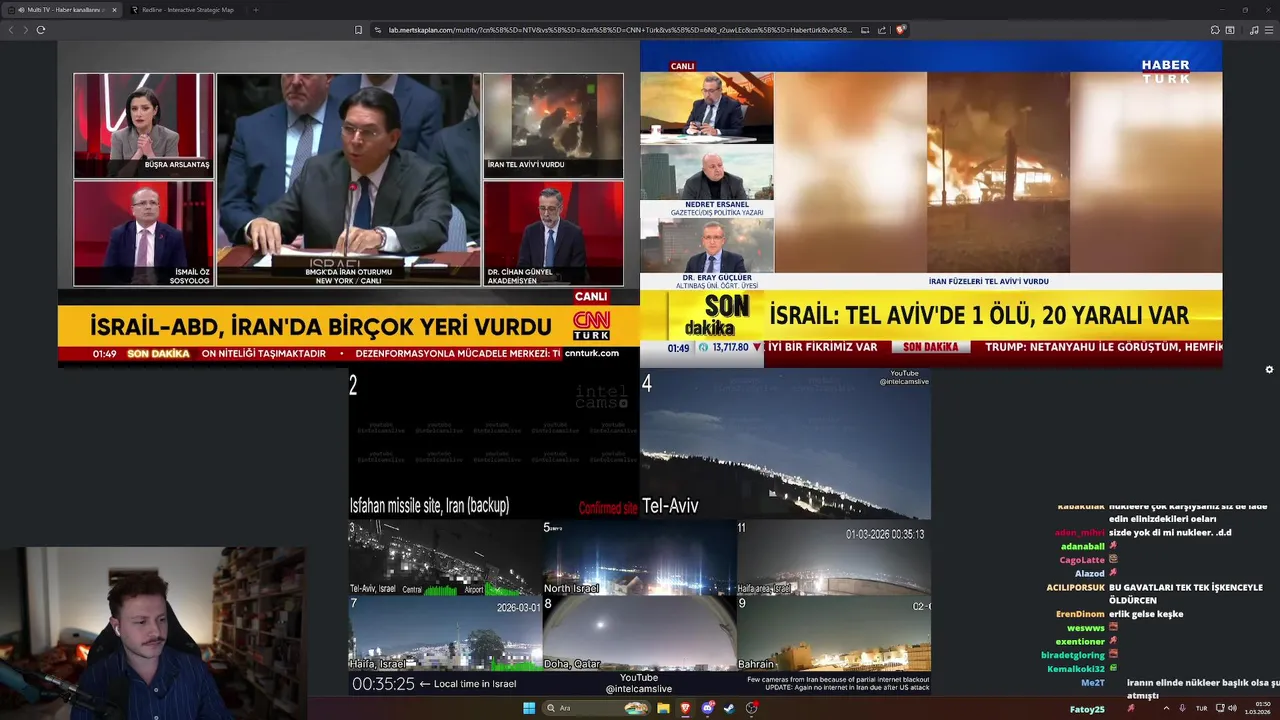Select the Haifa, Israel camera 7 feed

pos(445,633)
